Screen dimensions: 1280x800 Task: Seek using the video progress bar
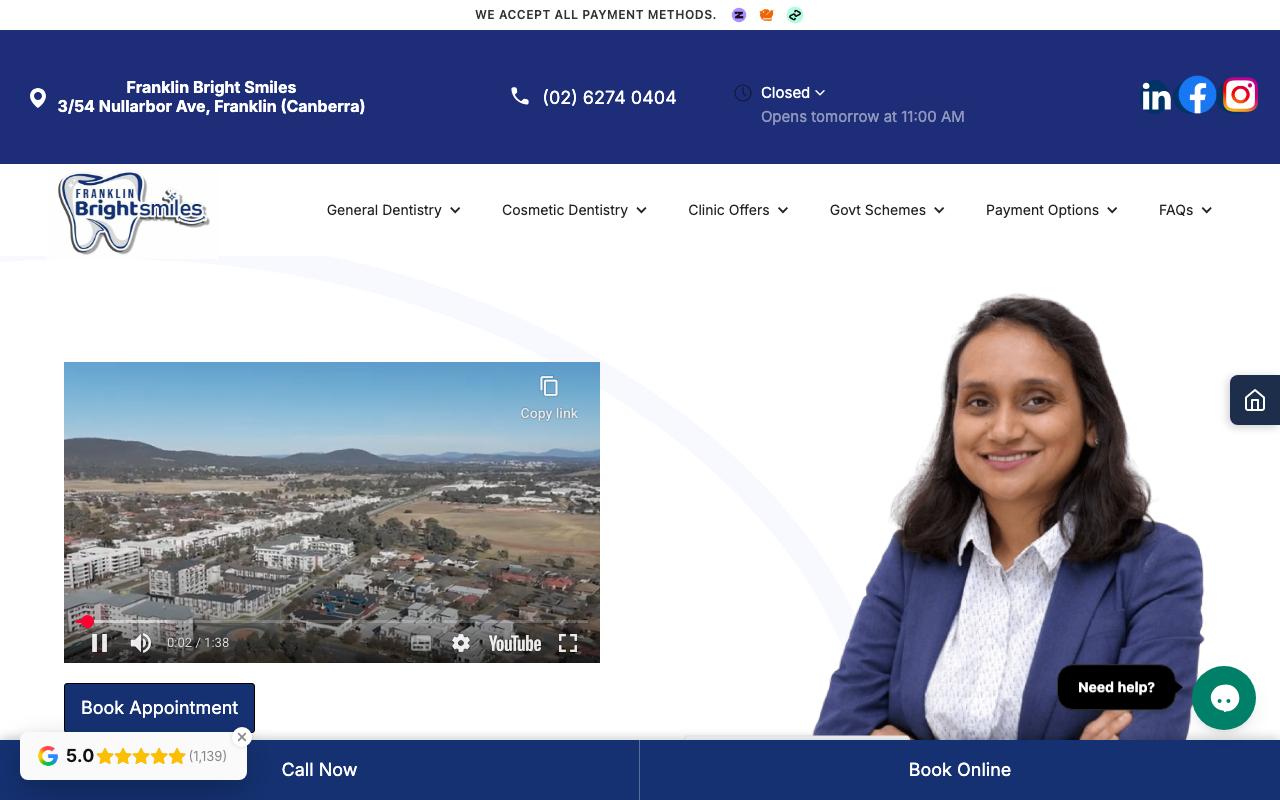332,622
